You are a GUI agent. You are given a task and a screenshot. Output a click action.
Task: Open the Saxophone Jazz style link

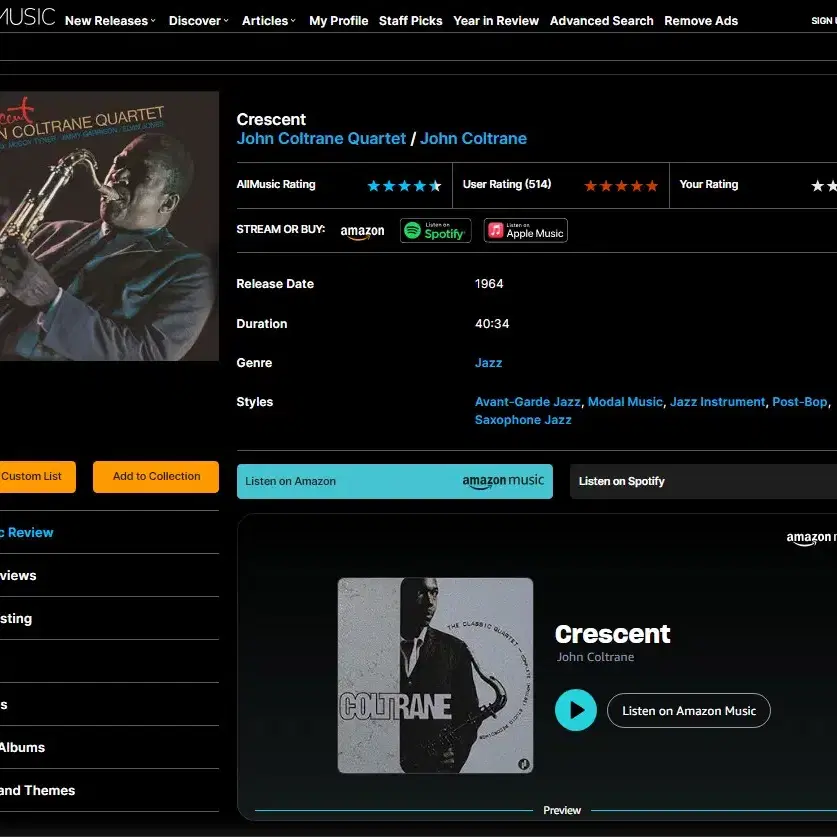pyautogui.click(x=523, y=420)
